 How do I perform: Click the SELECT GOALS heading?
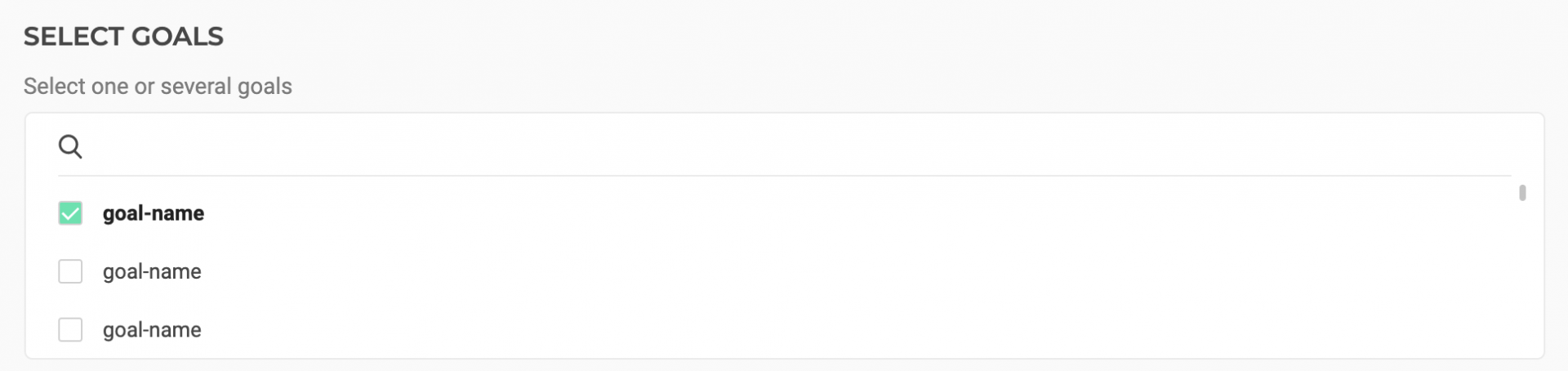coord(123,37)
